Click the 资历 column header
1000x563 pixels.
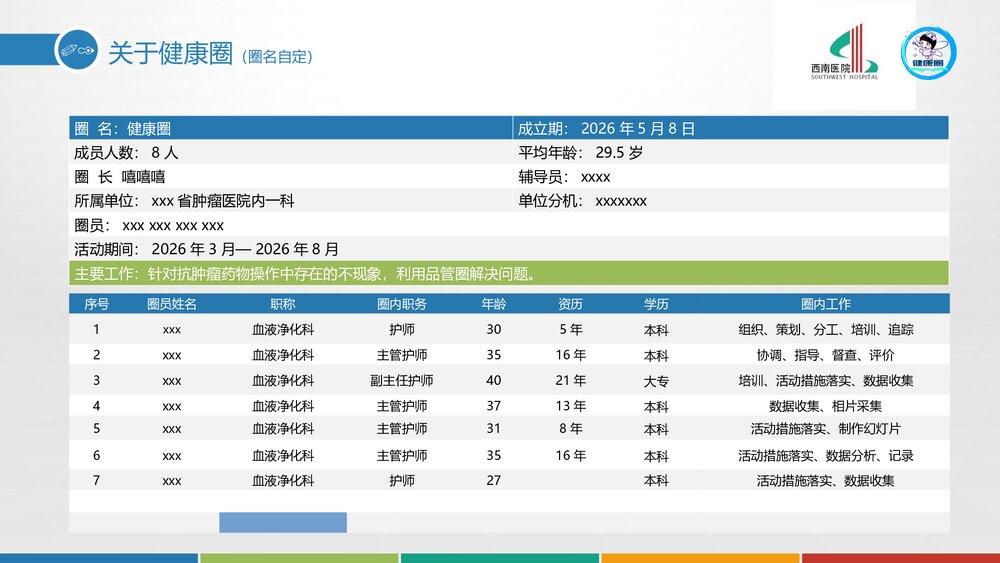[x=570, y=304]
